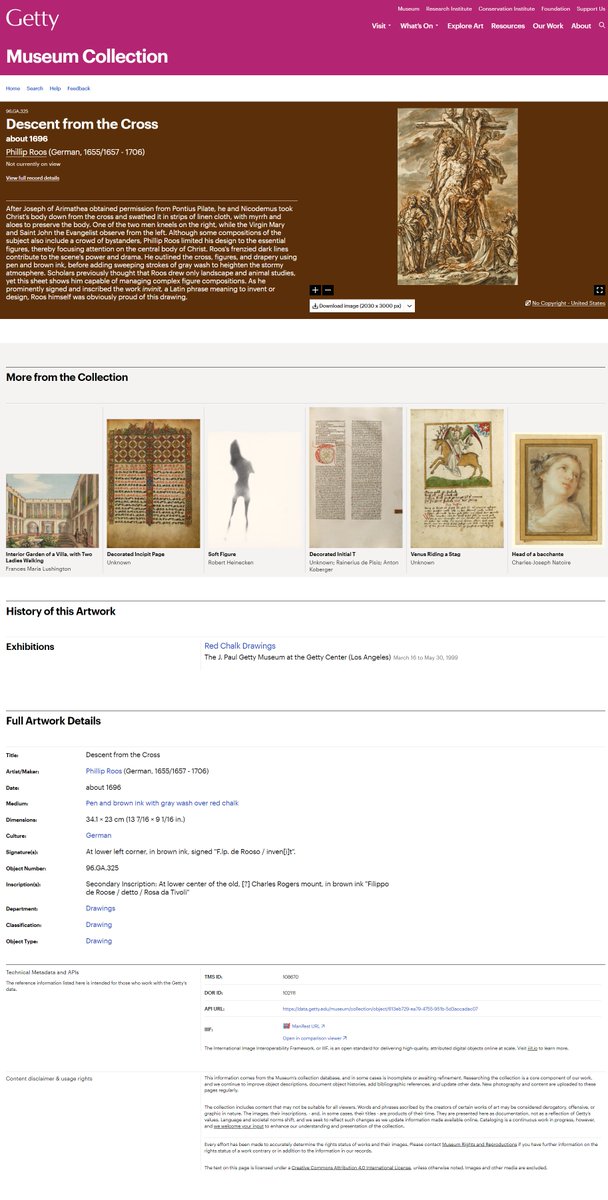
Task: Click the Search link under Museum Collection
Action: (35, 88)
